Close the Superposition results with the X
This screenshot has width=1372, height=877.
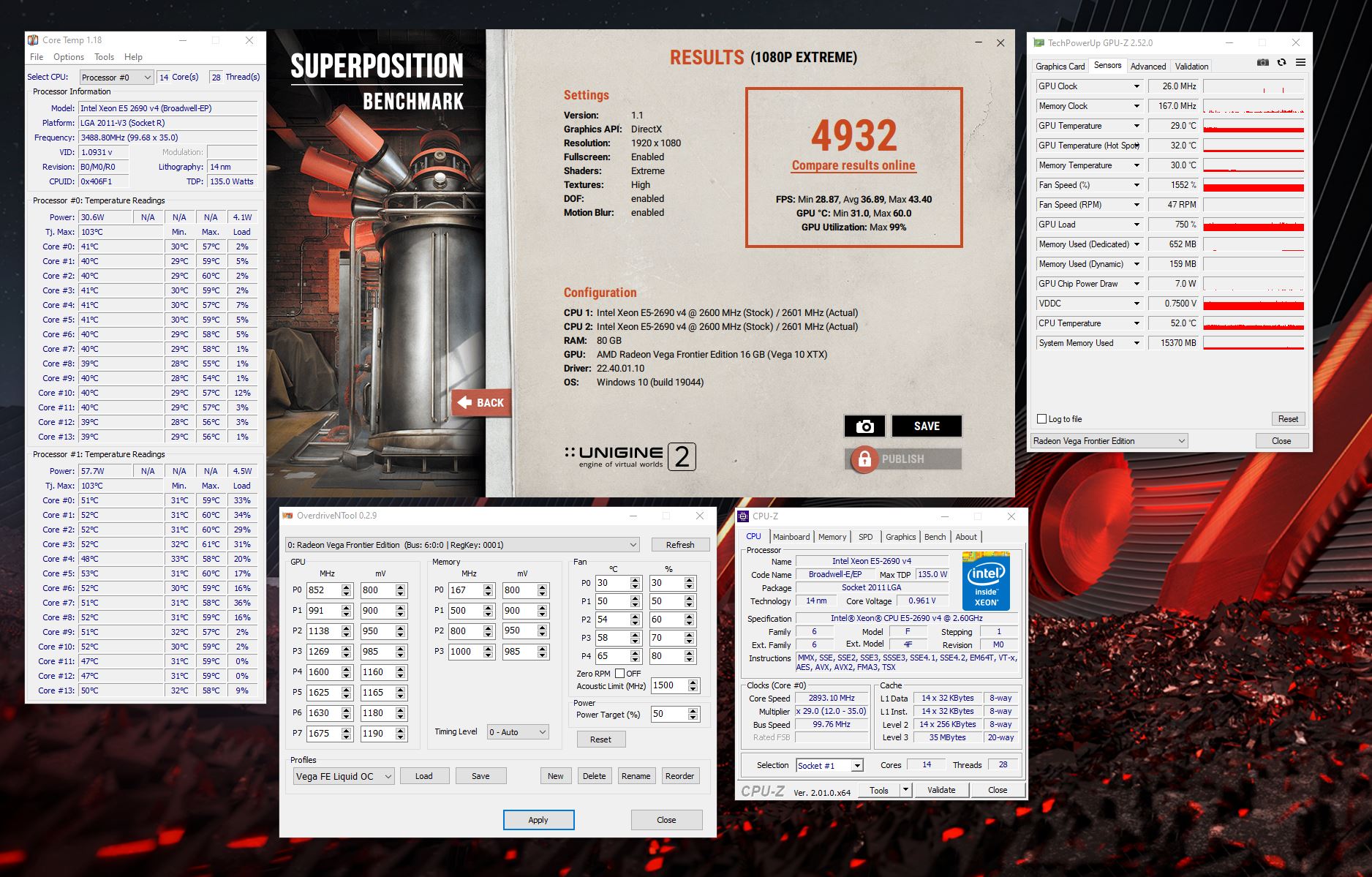(1000, 43)
